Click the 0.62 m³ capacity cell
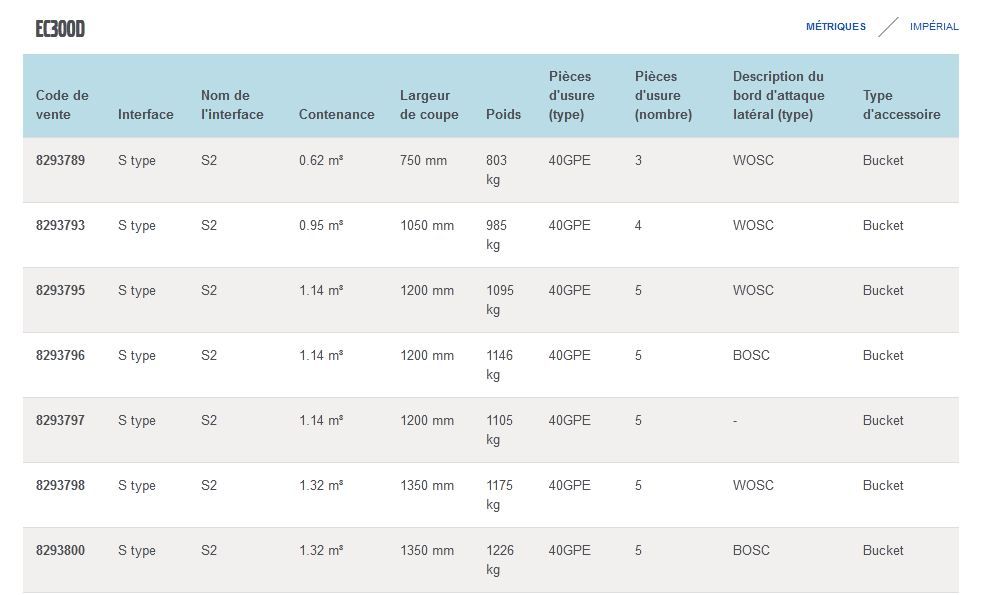This screenshot has width=999, height=595. [321, 161]
